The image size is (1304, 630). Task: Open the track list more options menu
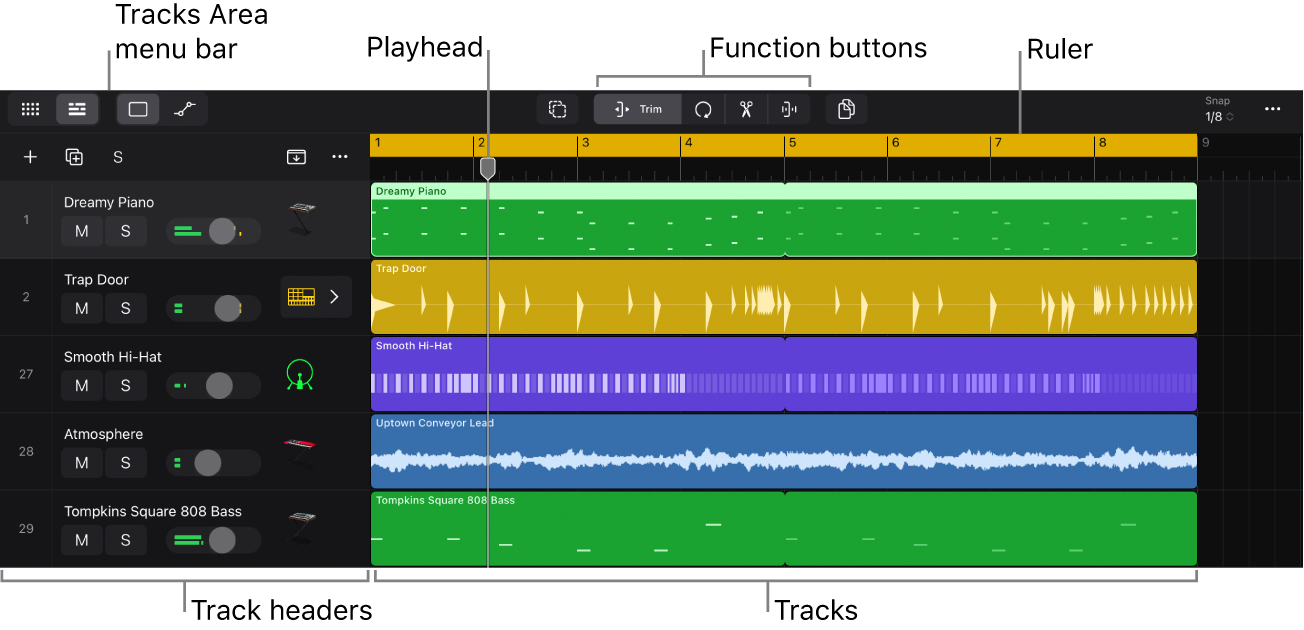pos(340,157)
